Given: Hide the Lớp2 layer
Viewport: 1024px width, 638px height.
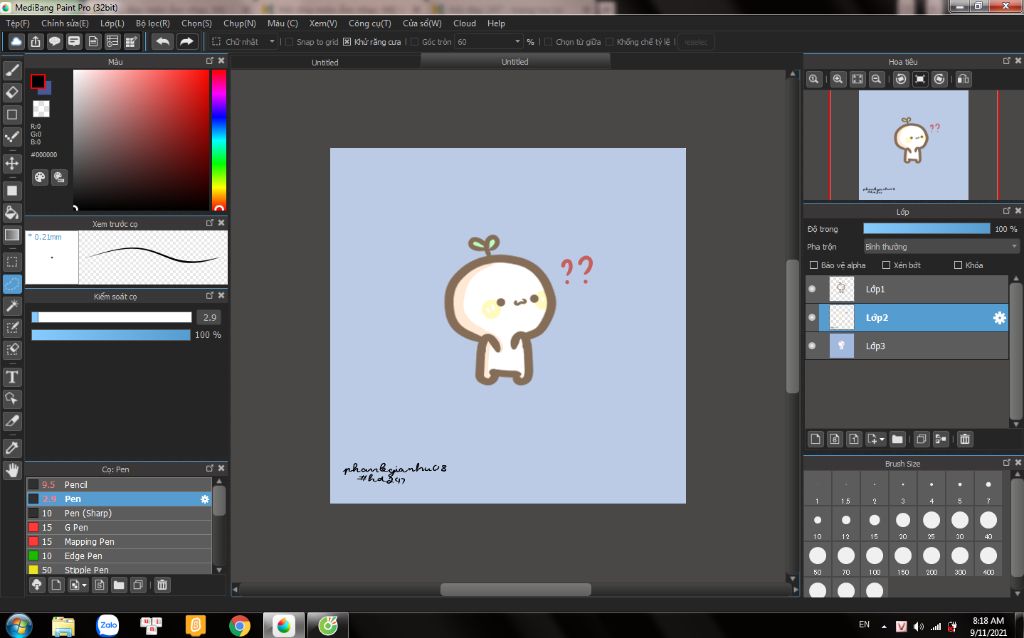Looking at the screenshot, I should tap(812, 317).
